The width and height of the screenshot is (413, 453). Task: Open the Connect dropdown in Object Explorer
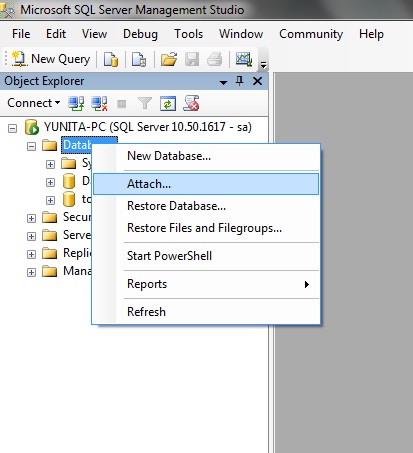click(x=34, y=103)
